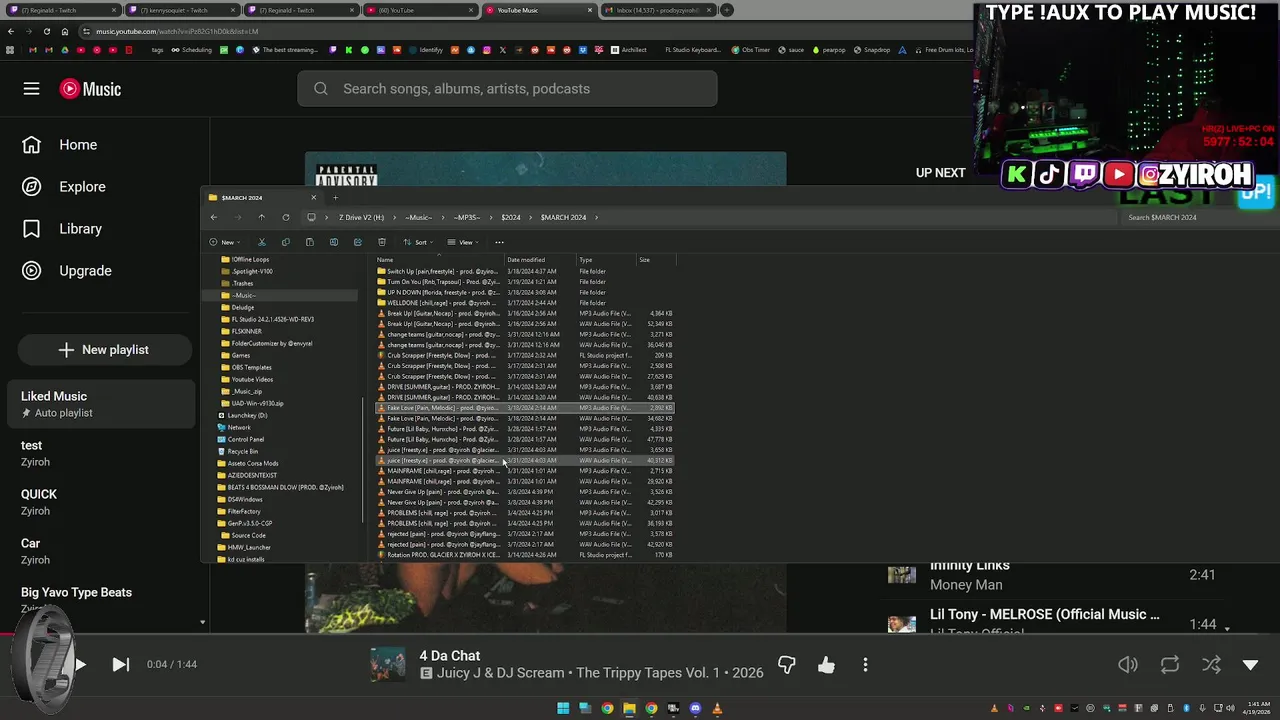Go up one folder level in Explorer
The image size is (1280, 720).
click(x=262, y=217)
